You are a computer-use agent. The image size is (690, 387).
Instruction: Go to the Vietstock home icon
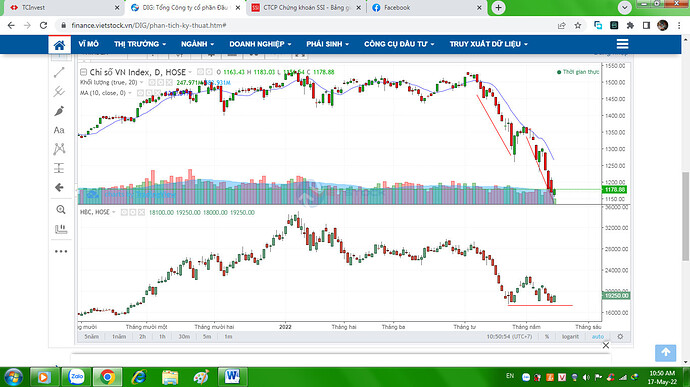[x=59, y=44]
